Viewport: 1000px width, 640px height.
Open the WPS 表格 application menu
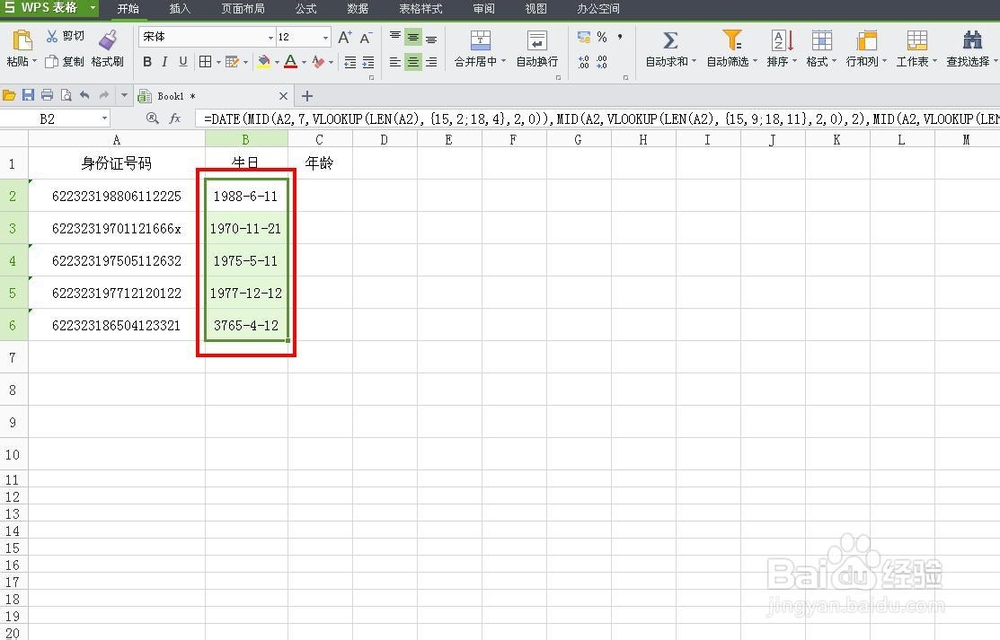click(48, 8)
